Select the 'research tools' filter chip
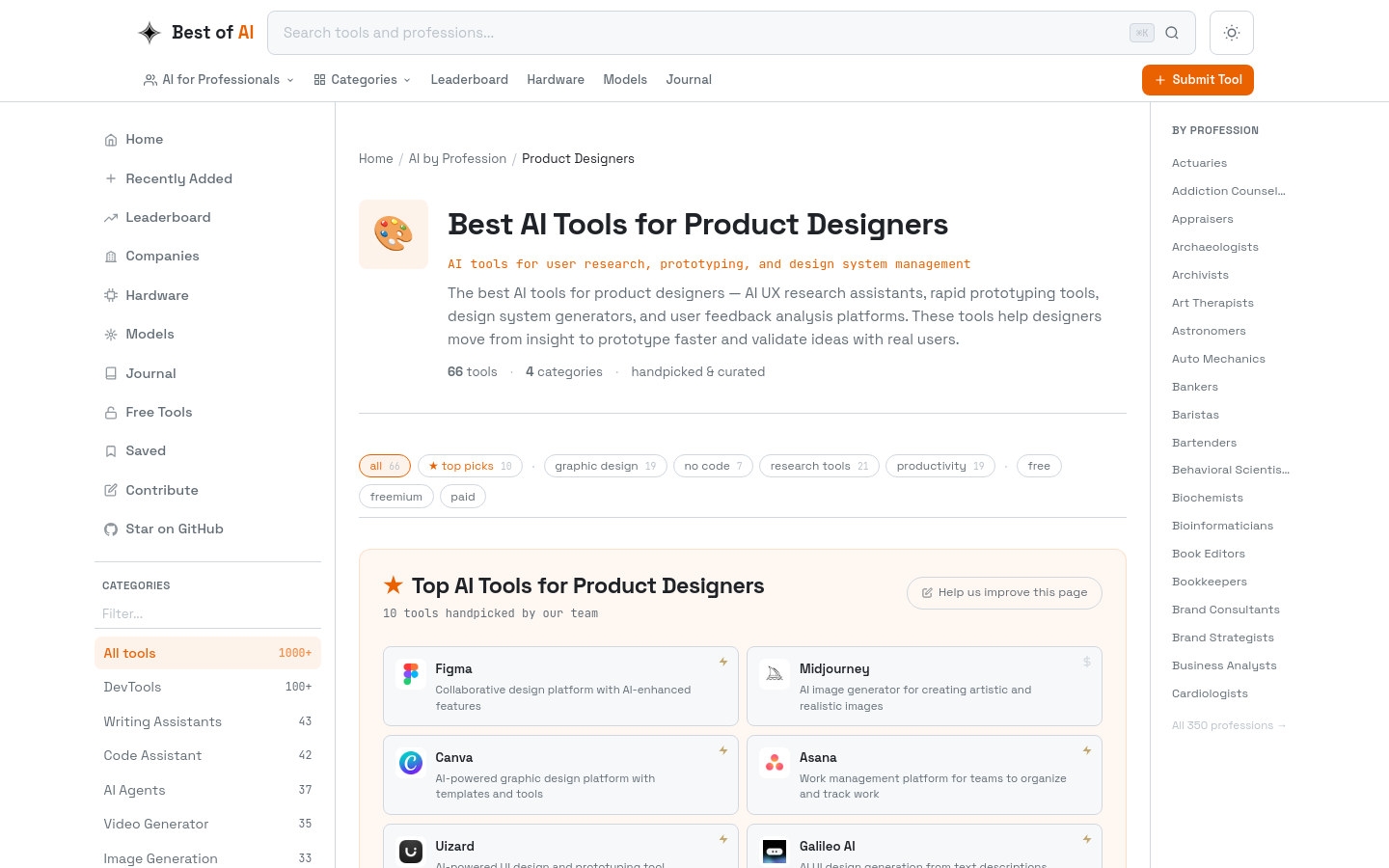 tap(820, 466)
